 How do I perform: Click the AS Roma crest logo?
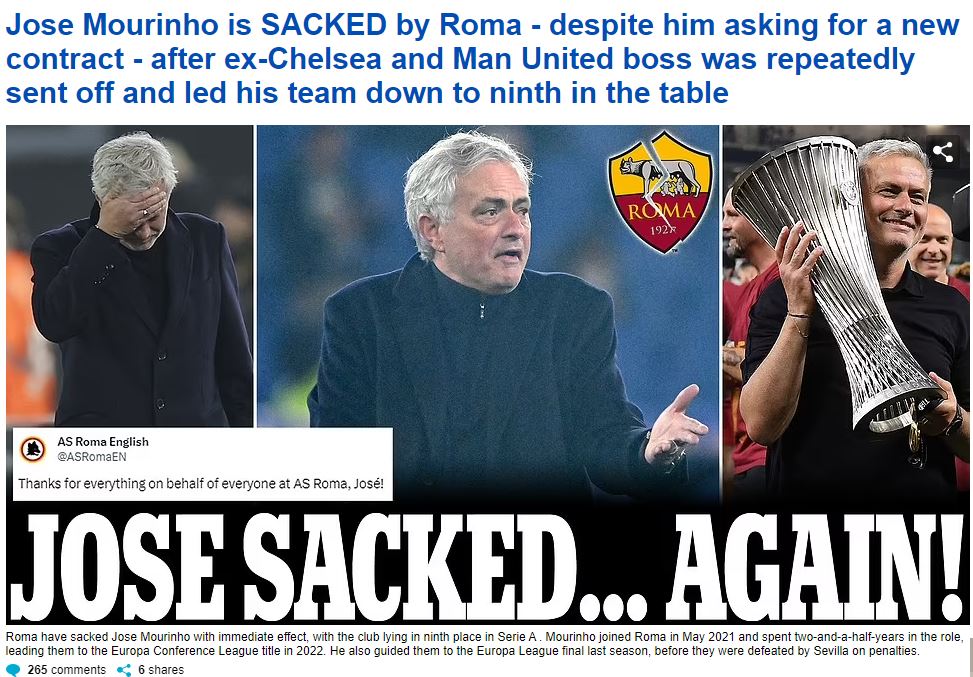pyautogui.click(x=660, y=191)
